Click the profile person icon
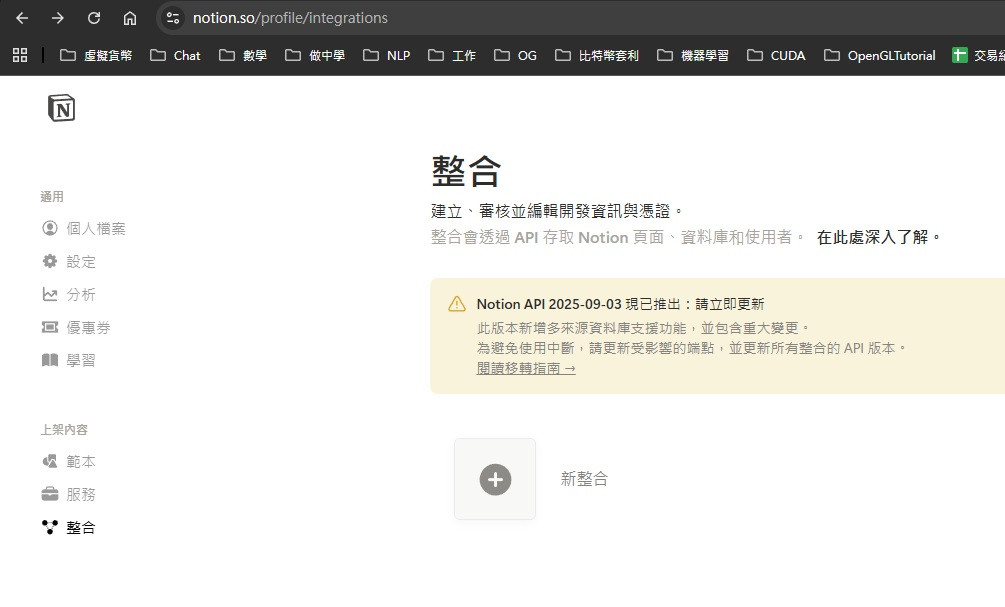 point(49,228)
